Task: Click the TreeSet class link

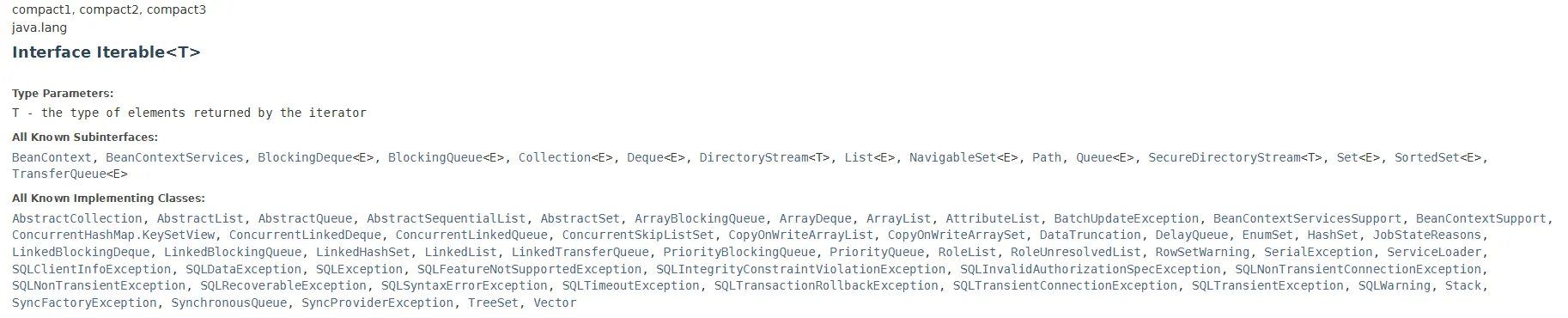Action: (x=494, y=303)
